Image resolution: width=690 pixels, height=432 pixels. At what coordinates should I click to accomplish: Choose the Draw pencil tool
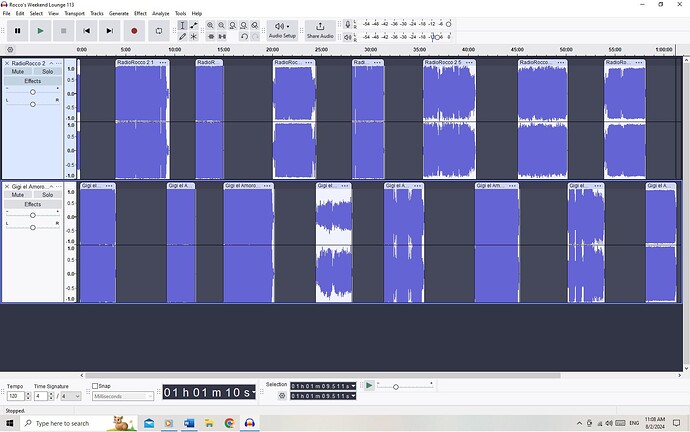[183, 37]
